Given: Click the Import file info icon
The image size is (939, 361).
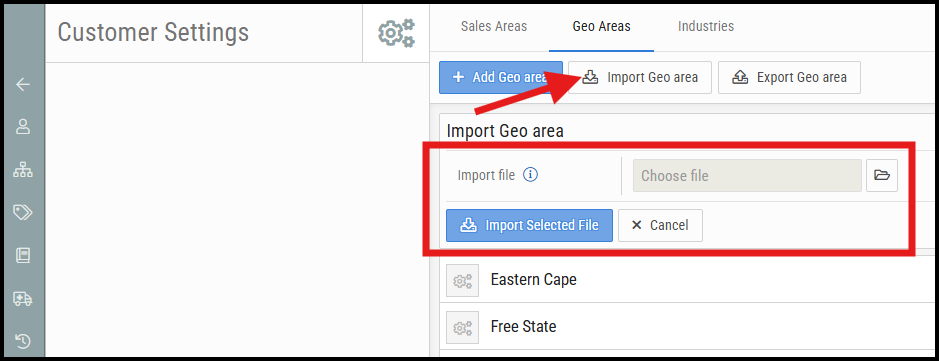Looking at the screenshot, I should click(531, 175).
